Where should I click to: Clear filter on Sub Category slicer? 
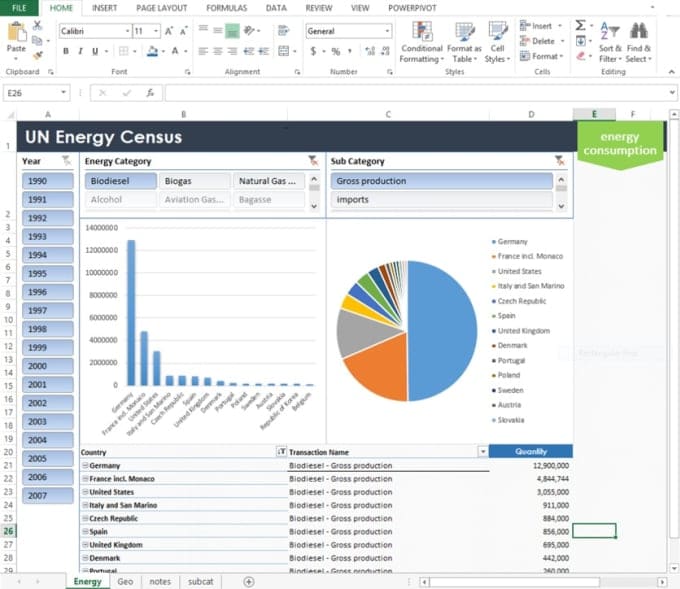click(560, 161)
